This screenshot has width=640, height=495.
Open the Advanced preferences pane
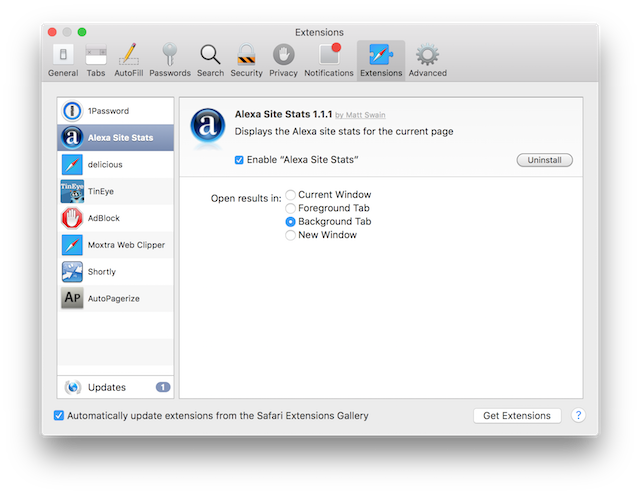point(427,59)
